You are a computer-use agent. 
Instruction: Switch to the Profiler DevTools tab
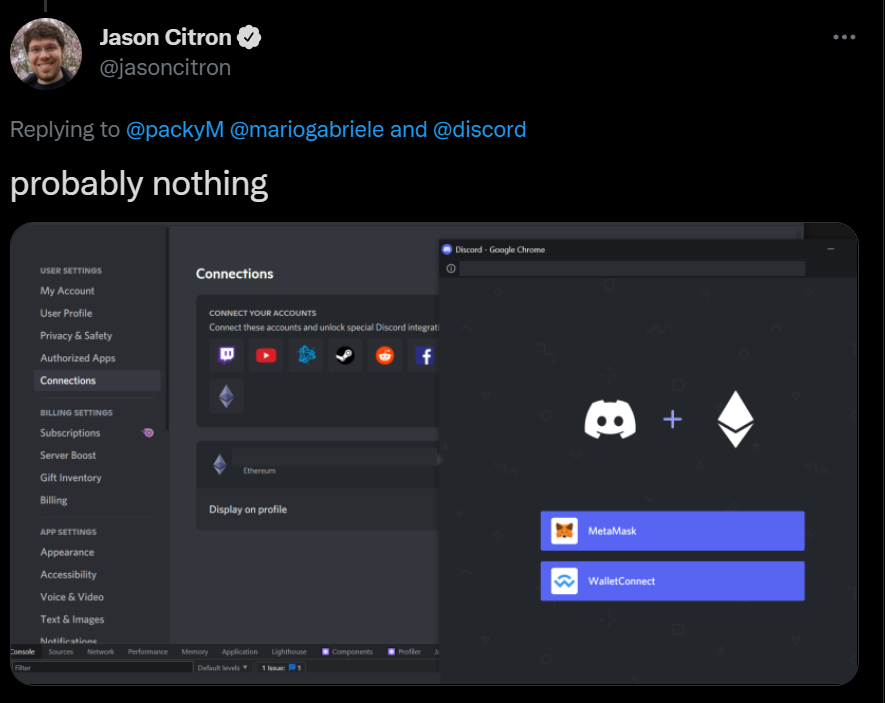tap(405, 652)
